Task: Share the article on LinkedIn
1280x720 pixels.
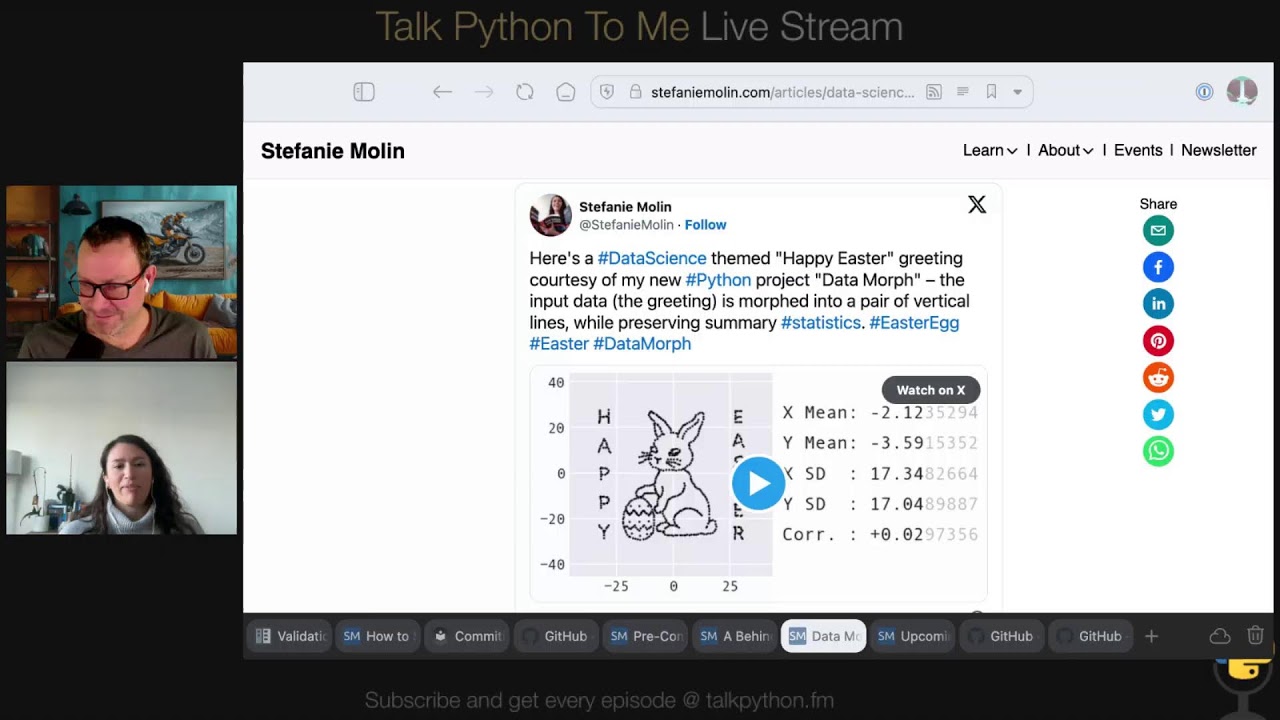Action: (x=1158, y=303)
